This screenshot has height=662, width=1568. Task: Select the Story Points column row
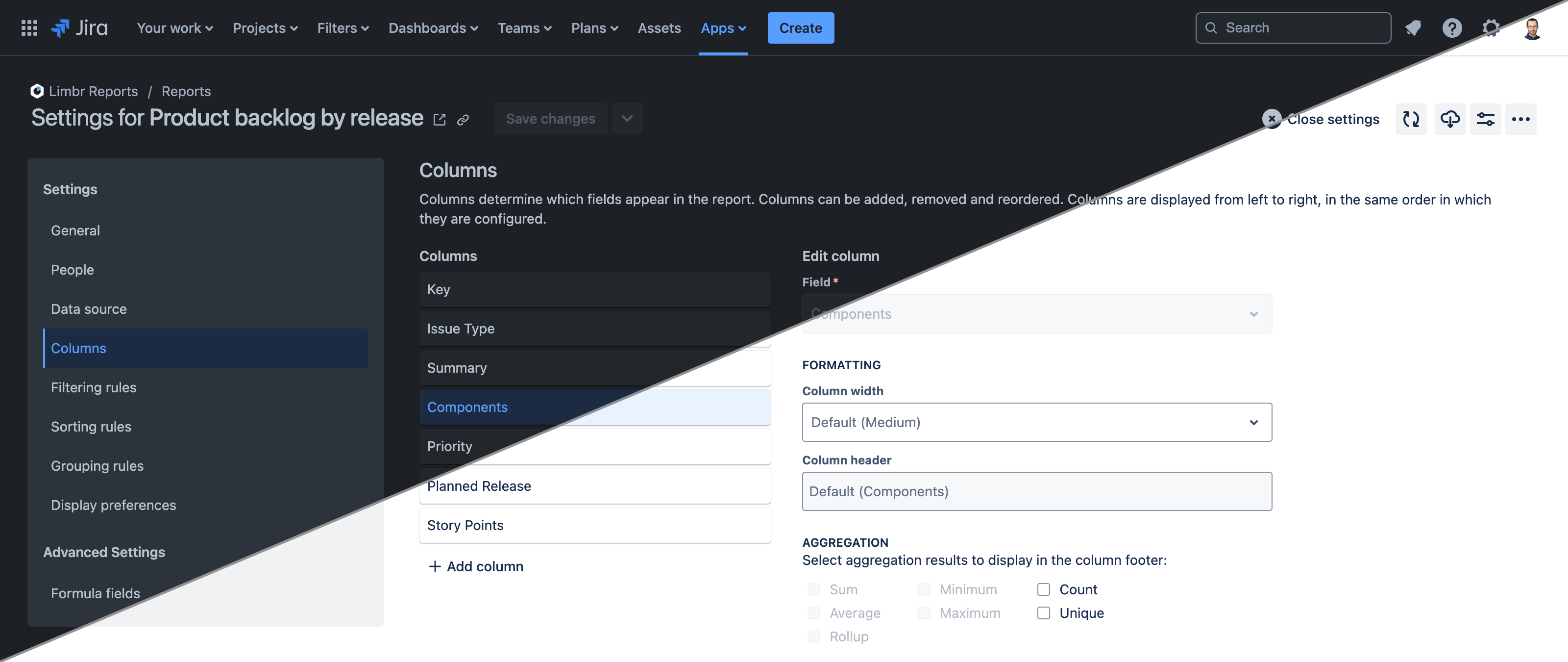[x=595, y=525]
